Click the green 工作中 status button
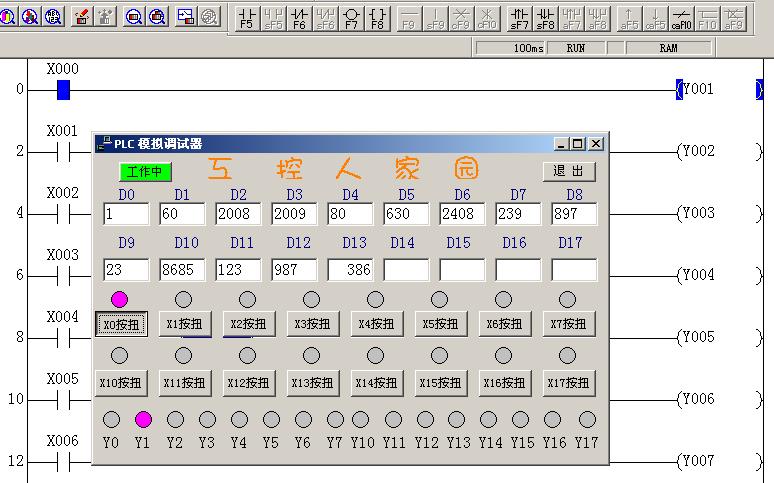The height and width of the screenshot is (483, 774). 146,171
